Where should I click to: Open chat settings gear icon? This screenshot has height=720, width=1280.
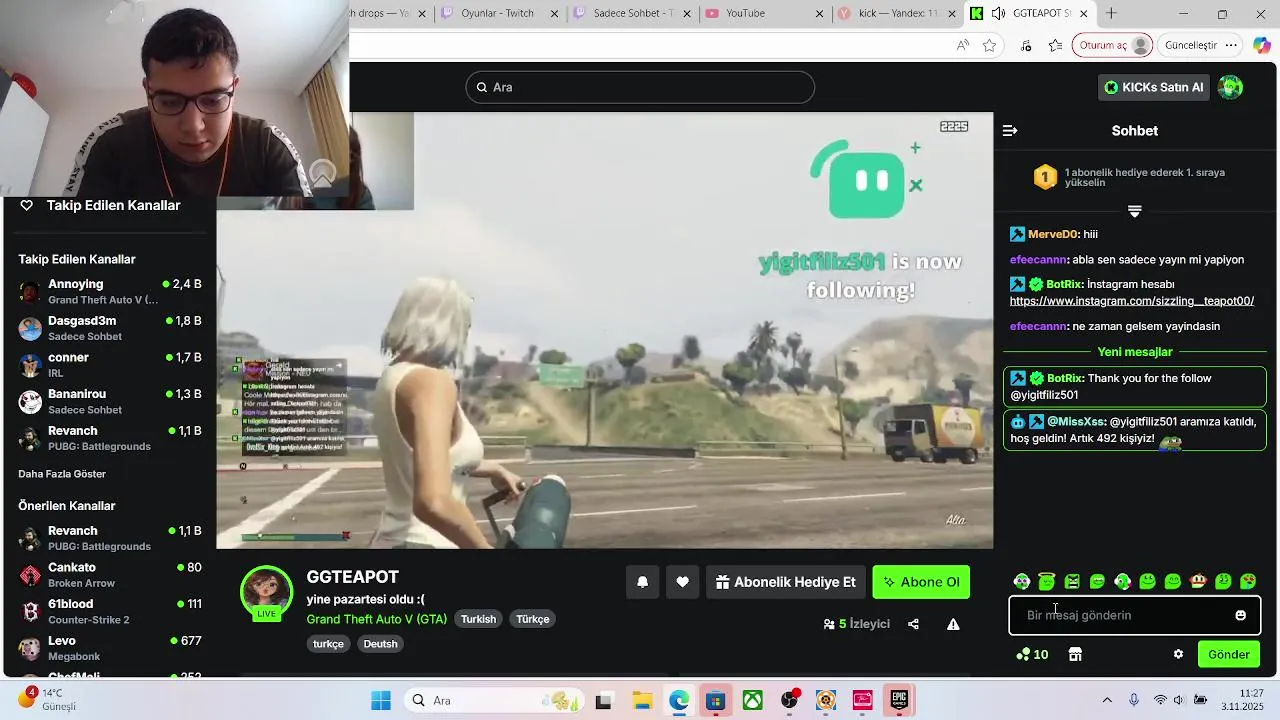[1178, 654]
